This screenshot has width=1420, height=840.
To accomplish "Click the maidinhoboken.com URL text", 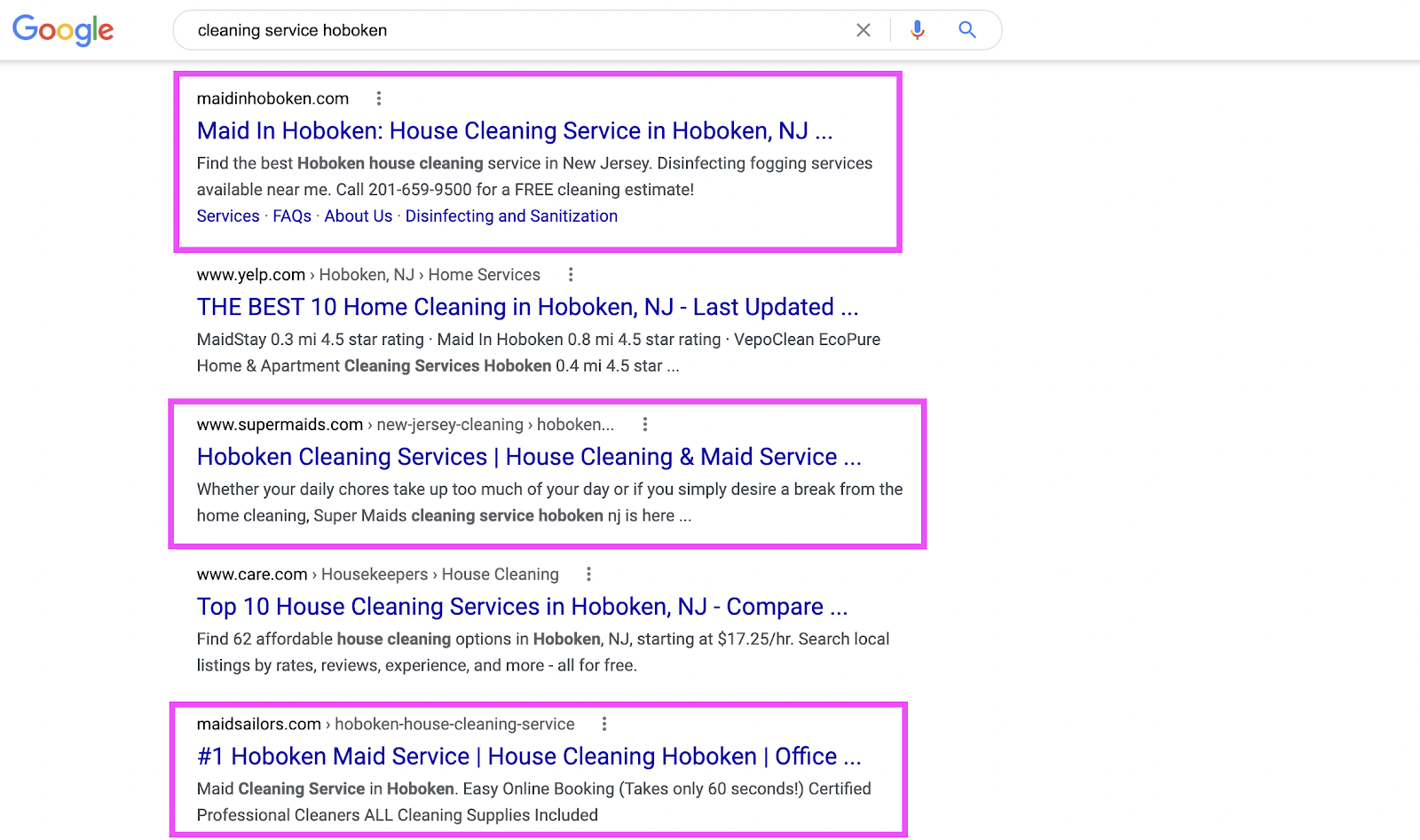I will [272, 98].
